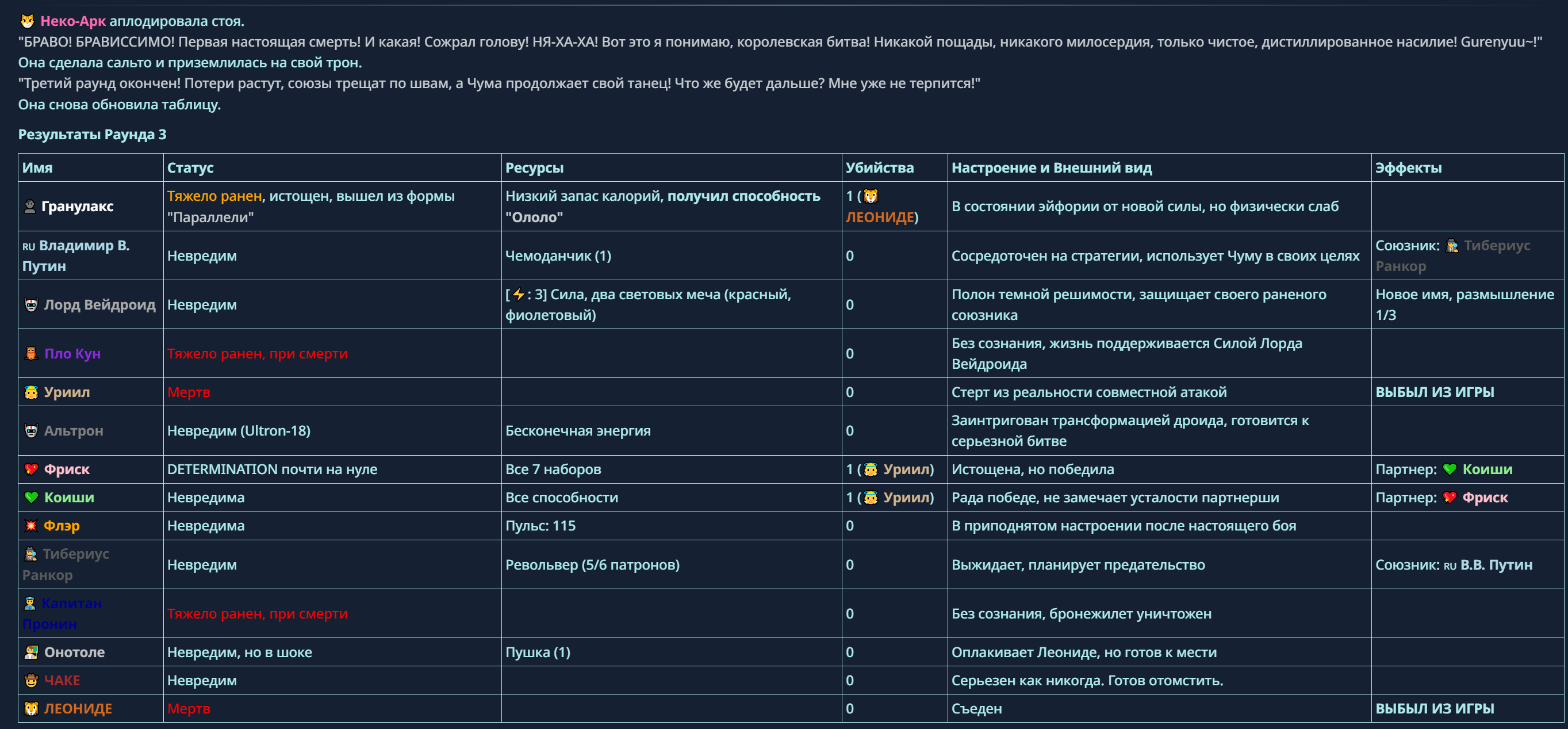Click the name Альтрон
Screen dimensions: 1568x729
point(74,430)
